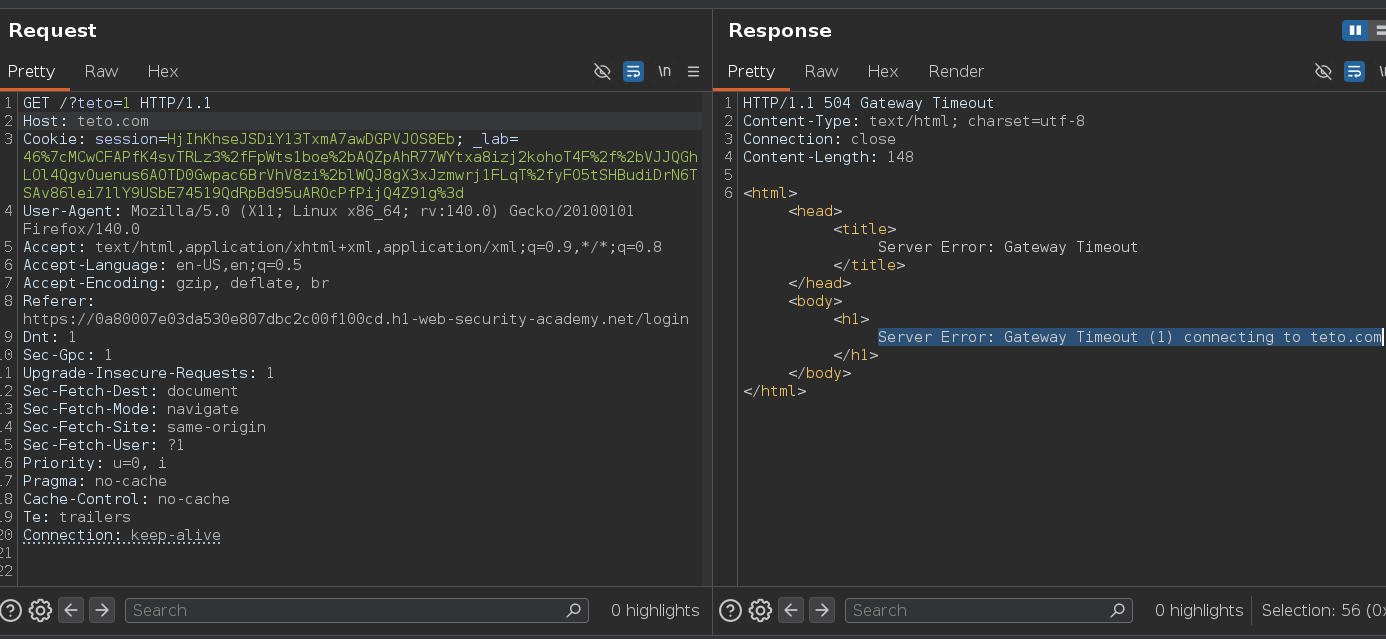Open search settings gear below Request
1386x639 pixels.
tap(40, 610)
